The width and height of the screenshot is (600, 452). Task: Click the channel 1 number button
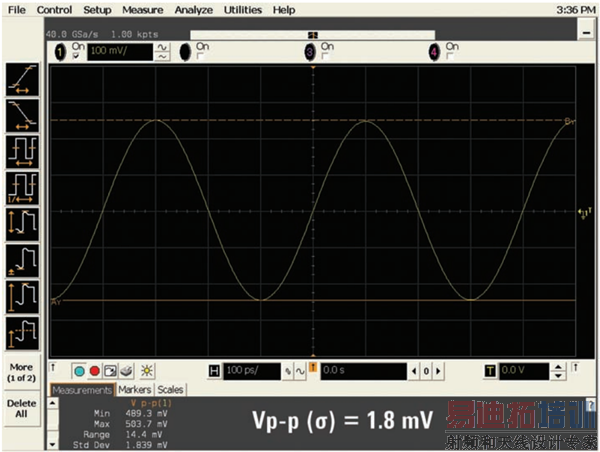coord(60,52)
